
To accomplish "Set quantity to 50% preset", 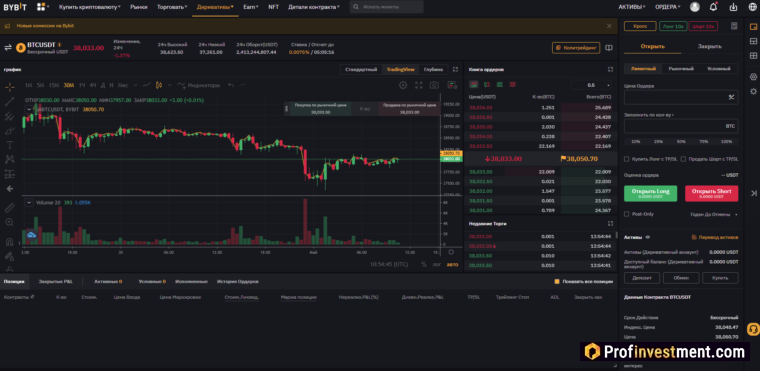I will 681,142.
